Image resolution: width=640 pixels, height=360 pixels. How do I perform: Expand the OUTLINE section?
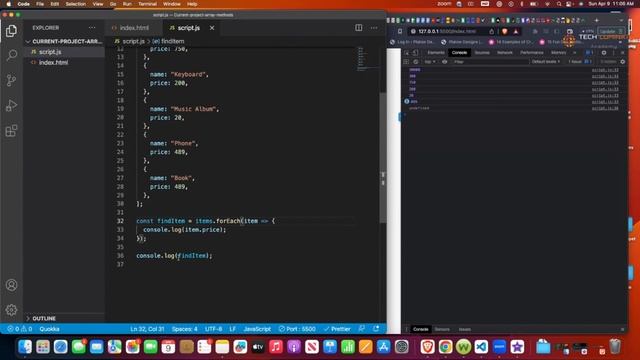click(x=44, y=318)
